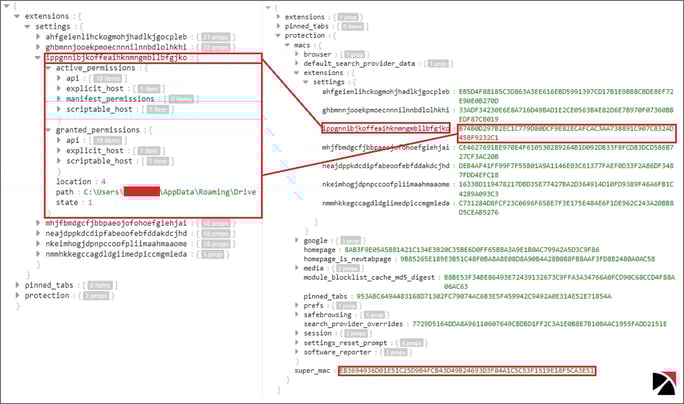
Task: Expand the software_reporter node
Action: [x=299, y=354]
